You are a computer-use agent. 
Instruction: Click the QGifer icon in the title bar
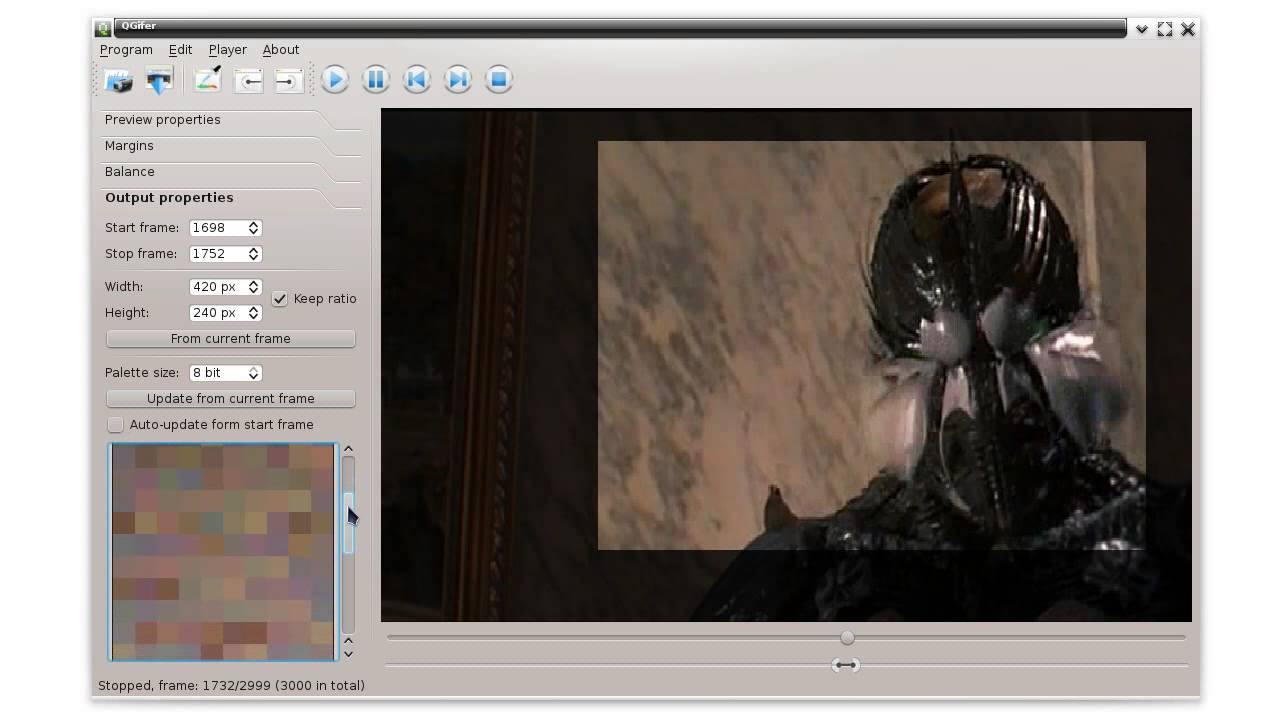(x=102, y=29)
